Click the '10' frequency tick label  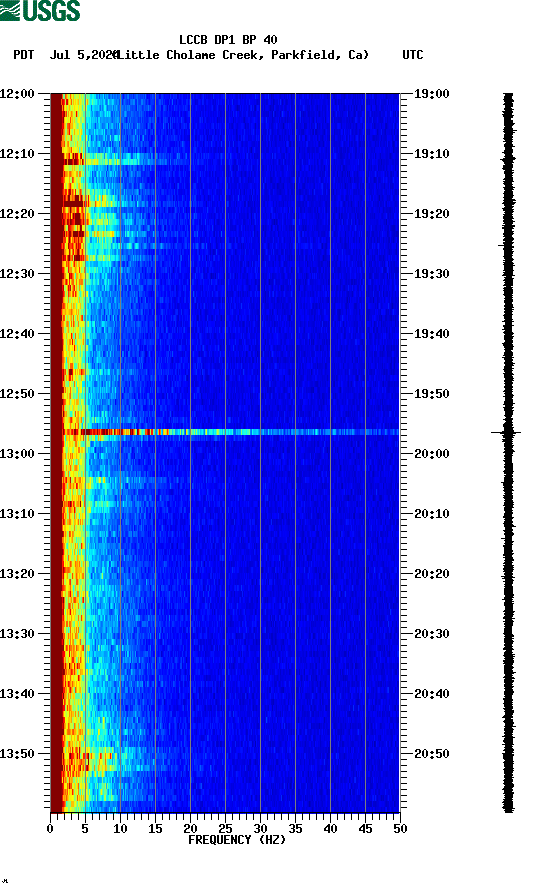point(120,829)
